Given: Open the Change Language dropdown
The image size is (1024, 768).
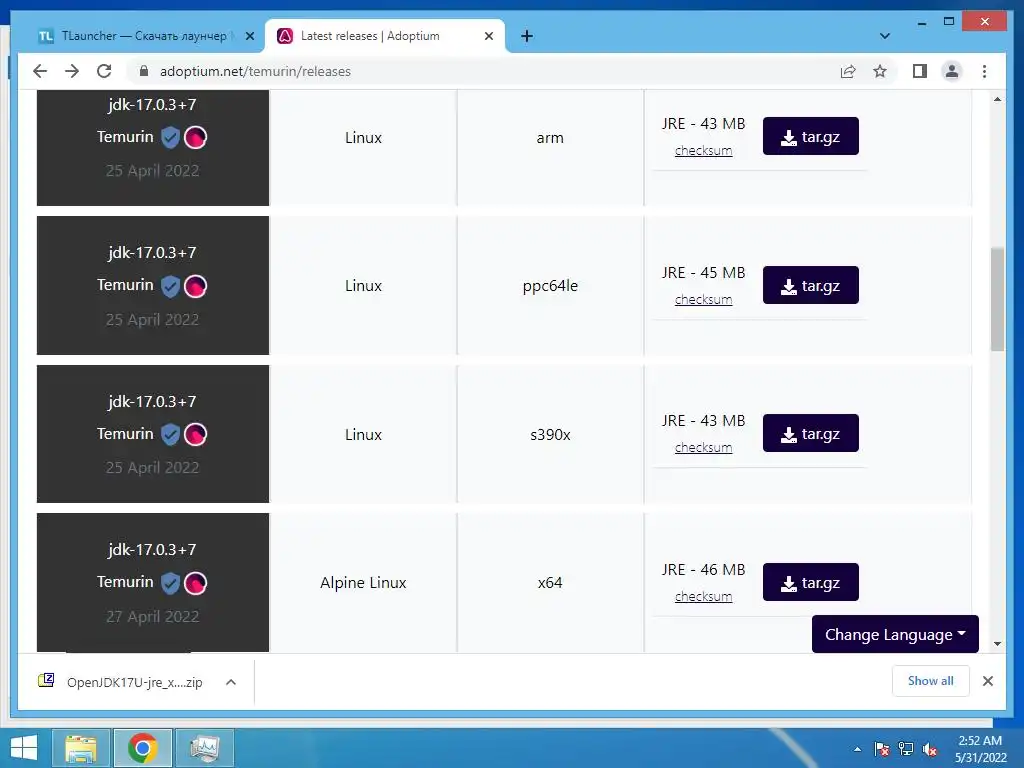Looking at the screenshot, I should tap(895, 634).
